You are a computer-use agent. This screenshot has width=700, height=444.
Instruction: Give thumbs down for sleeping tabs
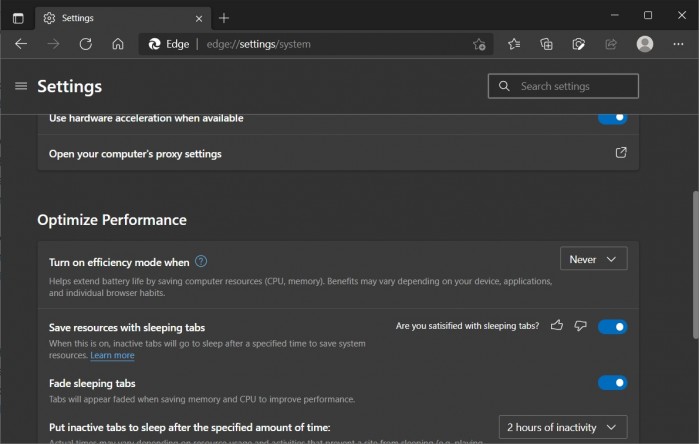tap(580, 326)
